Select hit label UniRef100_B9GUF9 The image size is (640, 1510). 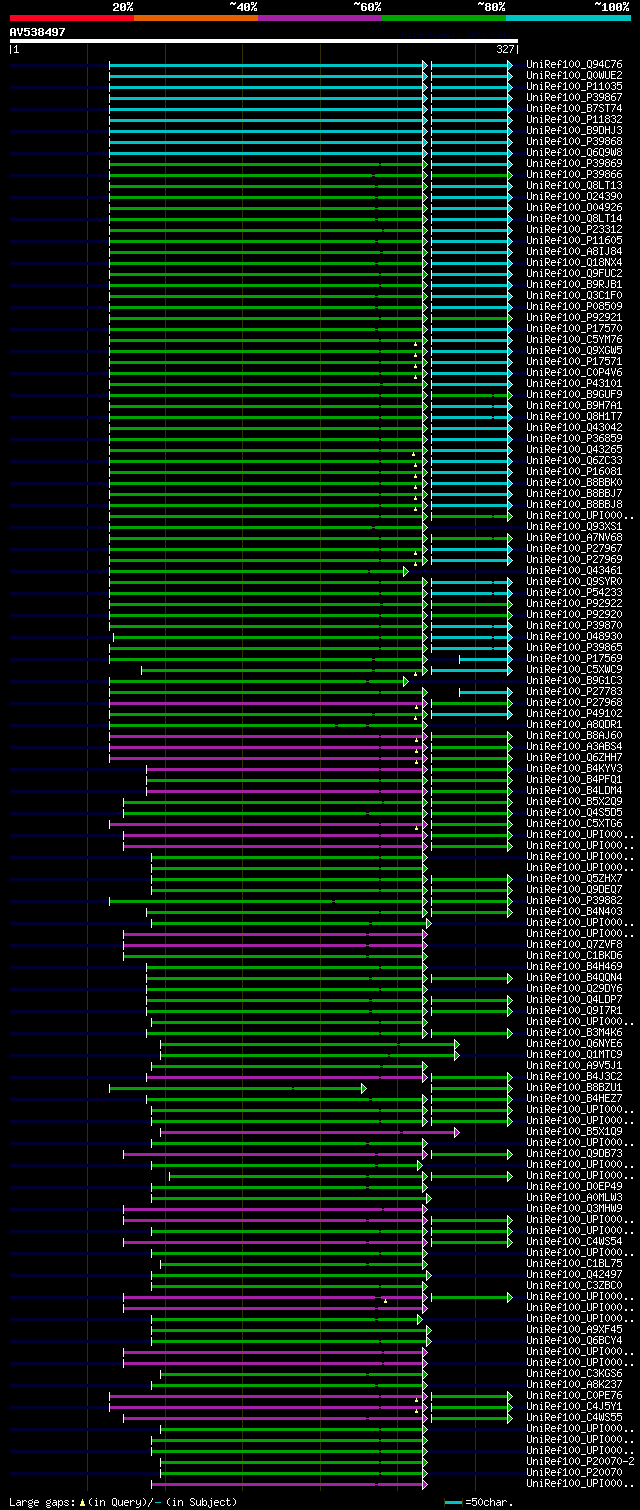coord(574,394)
